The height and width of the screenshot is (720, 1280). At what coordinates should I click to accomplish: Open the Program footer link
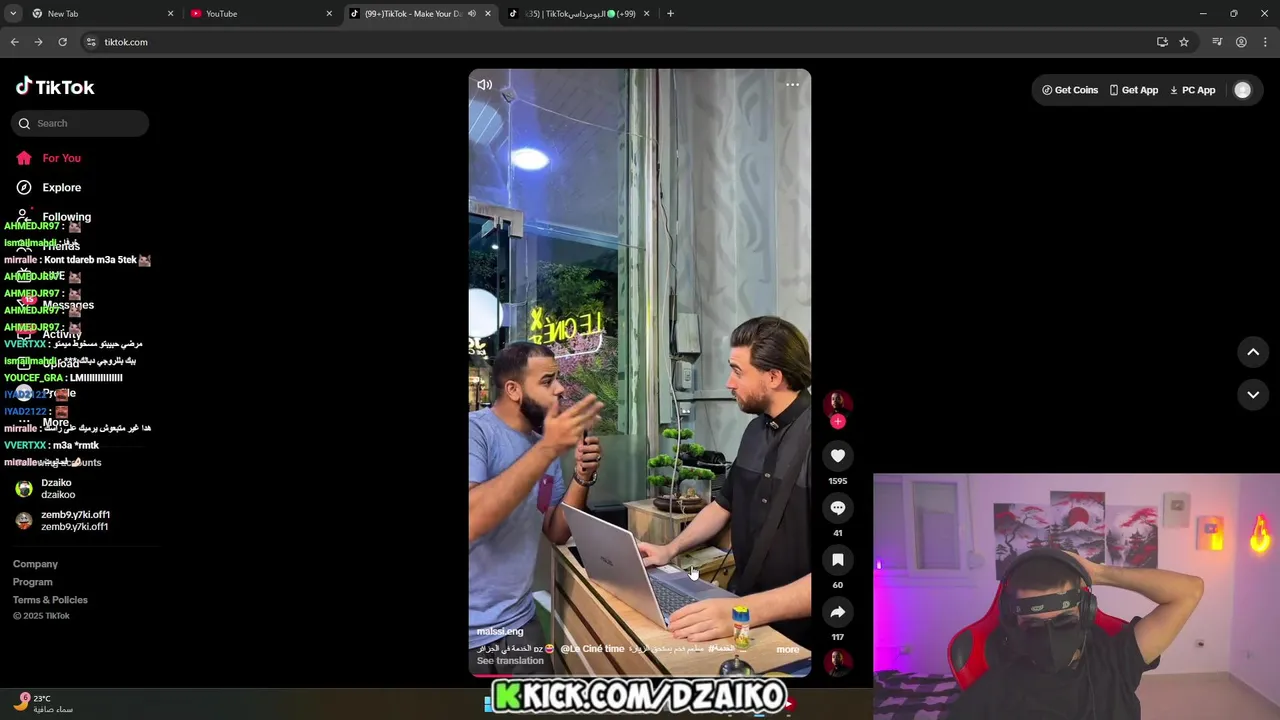pos(33,582)
